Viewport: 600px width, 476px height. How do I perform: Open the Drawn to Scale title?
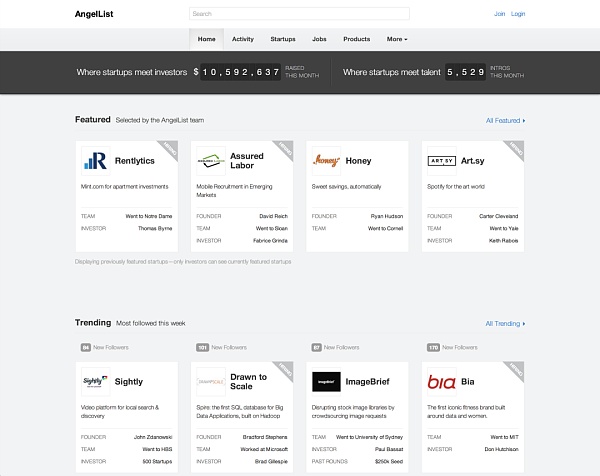[248, 381]
